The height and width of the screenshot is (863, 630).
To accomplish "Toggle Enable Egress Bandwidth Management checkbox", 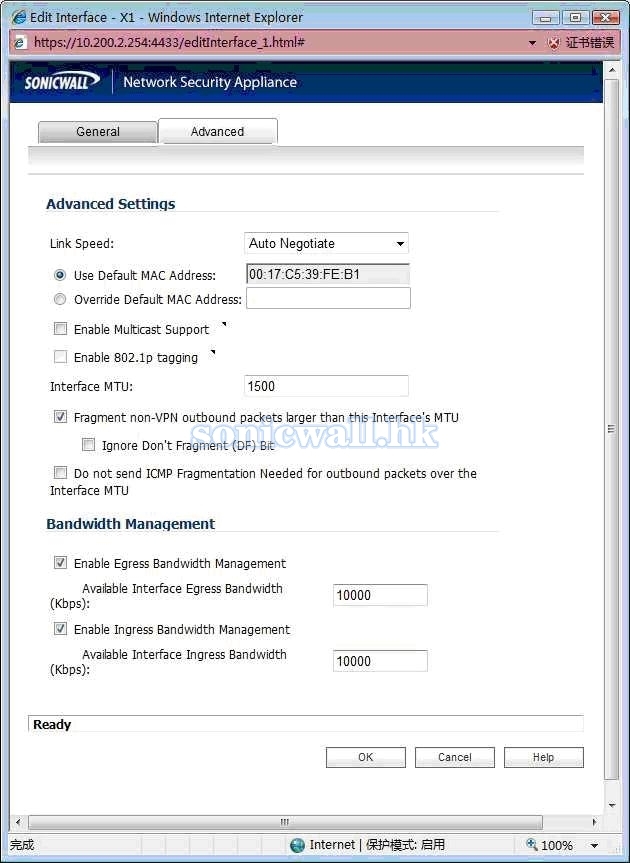I will pyautogui.click(x=60, y=562).
